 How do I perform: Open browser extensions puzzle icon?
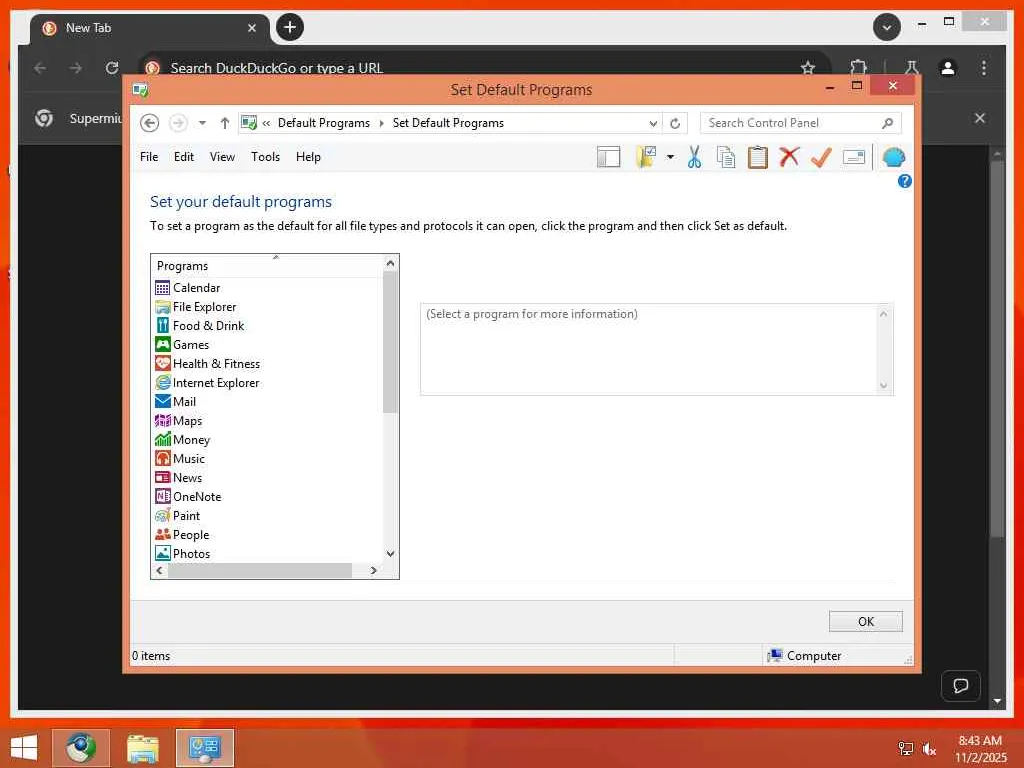[858, 67]
